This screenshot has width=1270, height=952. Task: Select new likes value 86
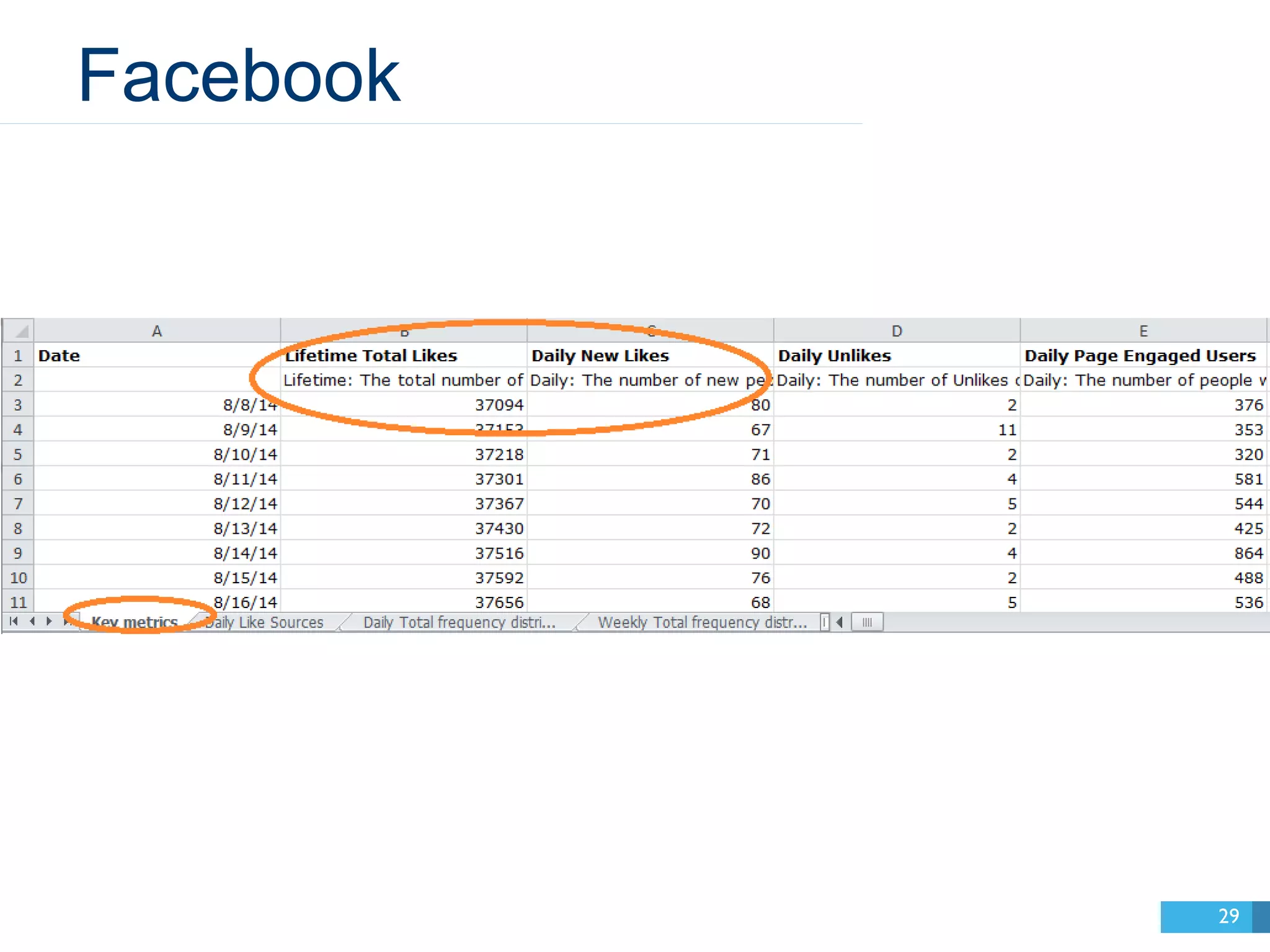click(x=651, y=478)
